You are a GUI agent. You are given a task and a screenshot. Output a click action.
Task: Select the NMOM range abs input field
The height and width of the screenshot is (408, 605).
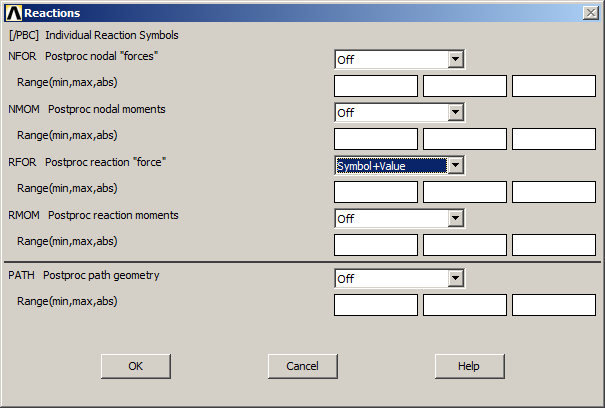(x=554, y=139)
